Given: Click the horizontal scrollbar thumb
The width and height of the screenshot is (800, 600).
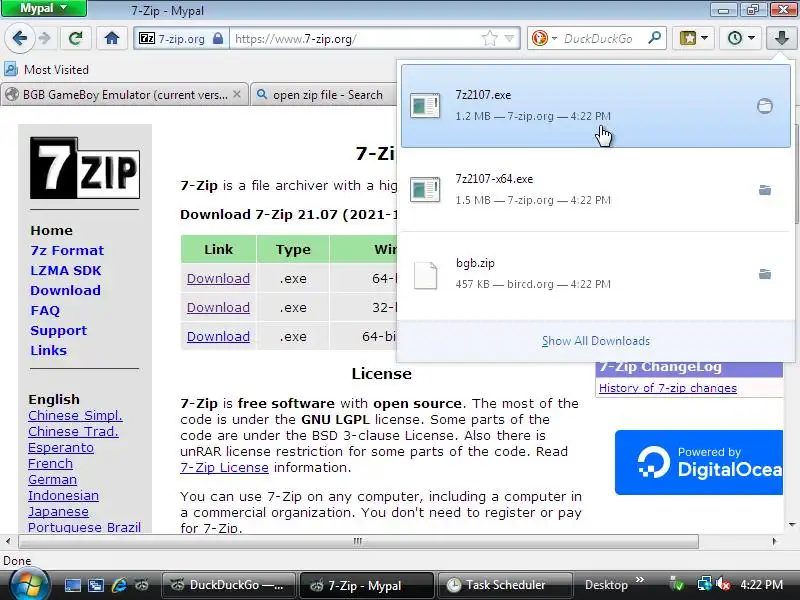Looking at the screenshot, I should coord(358,541).
